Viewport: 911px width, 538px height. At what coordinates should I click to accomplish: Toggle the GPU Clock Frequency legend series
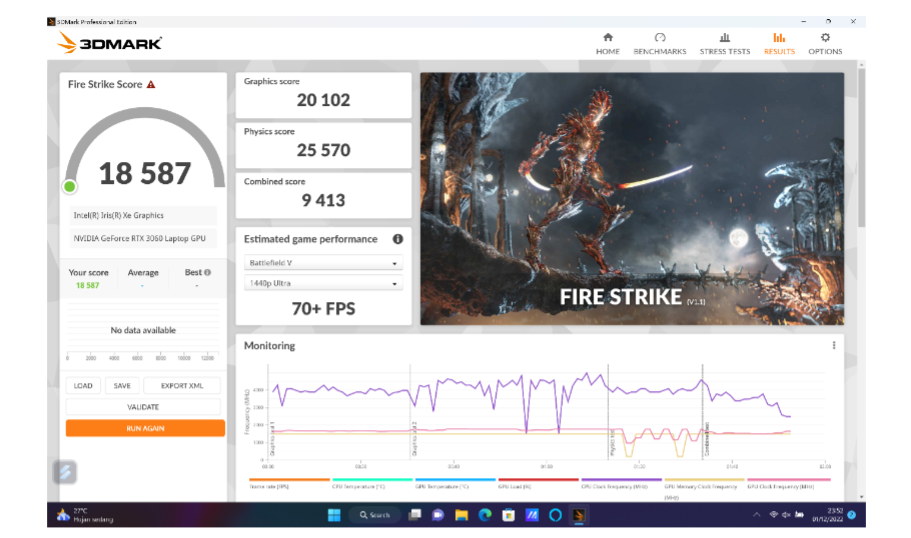click(x=788, y=483)
